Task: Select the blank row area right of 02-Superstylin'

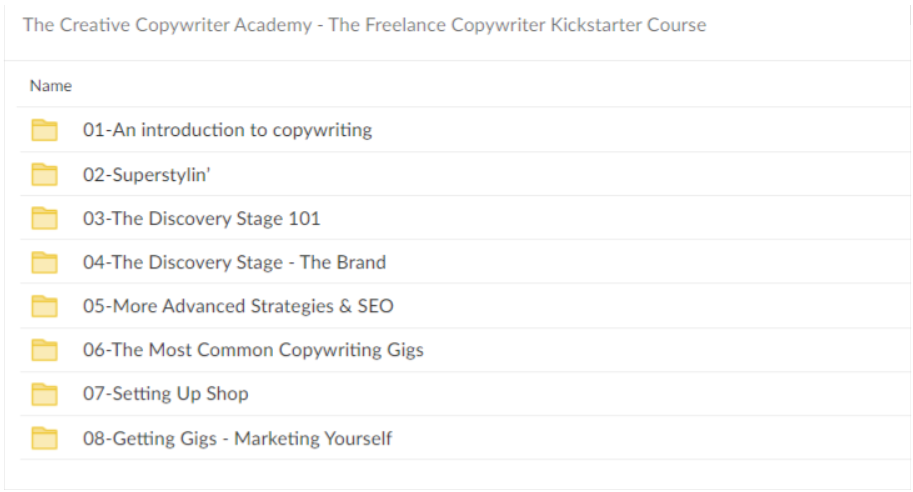Action: click(x=559, y=174)
